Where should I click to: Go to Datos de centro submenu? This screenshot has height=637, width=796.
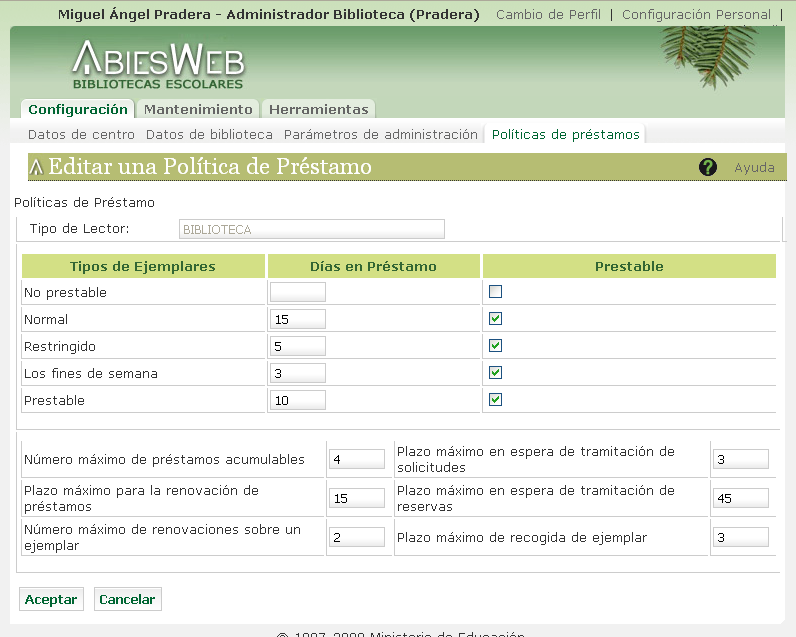pyautogui.click(x=81, y=134)
